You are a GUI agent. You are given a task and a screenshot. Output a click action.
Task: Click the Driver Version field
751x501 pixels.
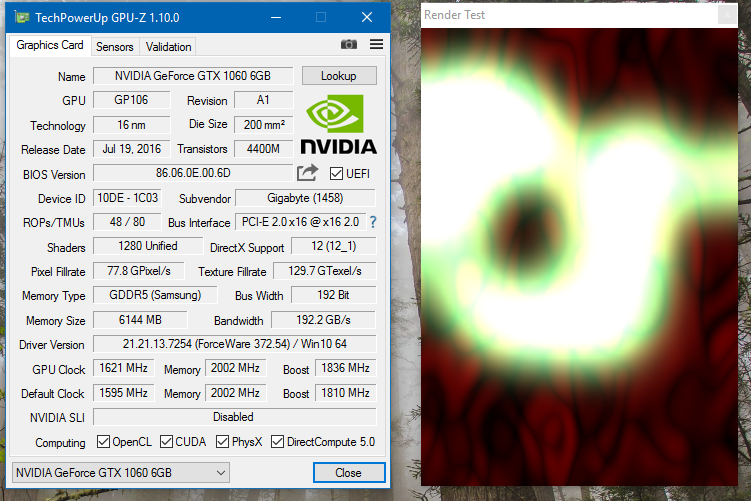[235, 344]
